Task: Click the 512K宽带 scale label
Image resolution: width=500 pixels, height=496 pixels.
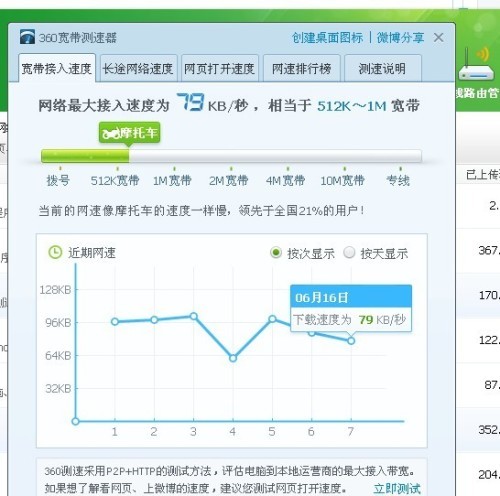Action: (x=115, y=180)
